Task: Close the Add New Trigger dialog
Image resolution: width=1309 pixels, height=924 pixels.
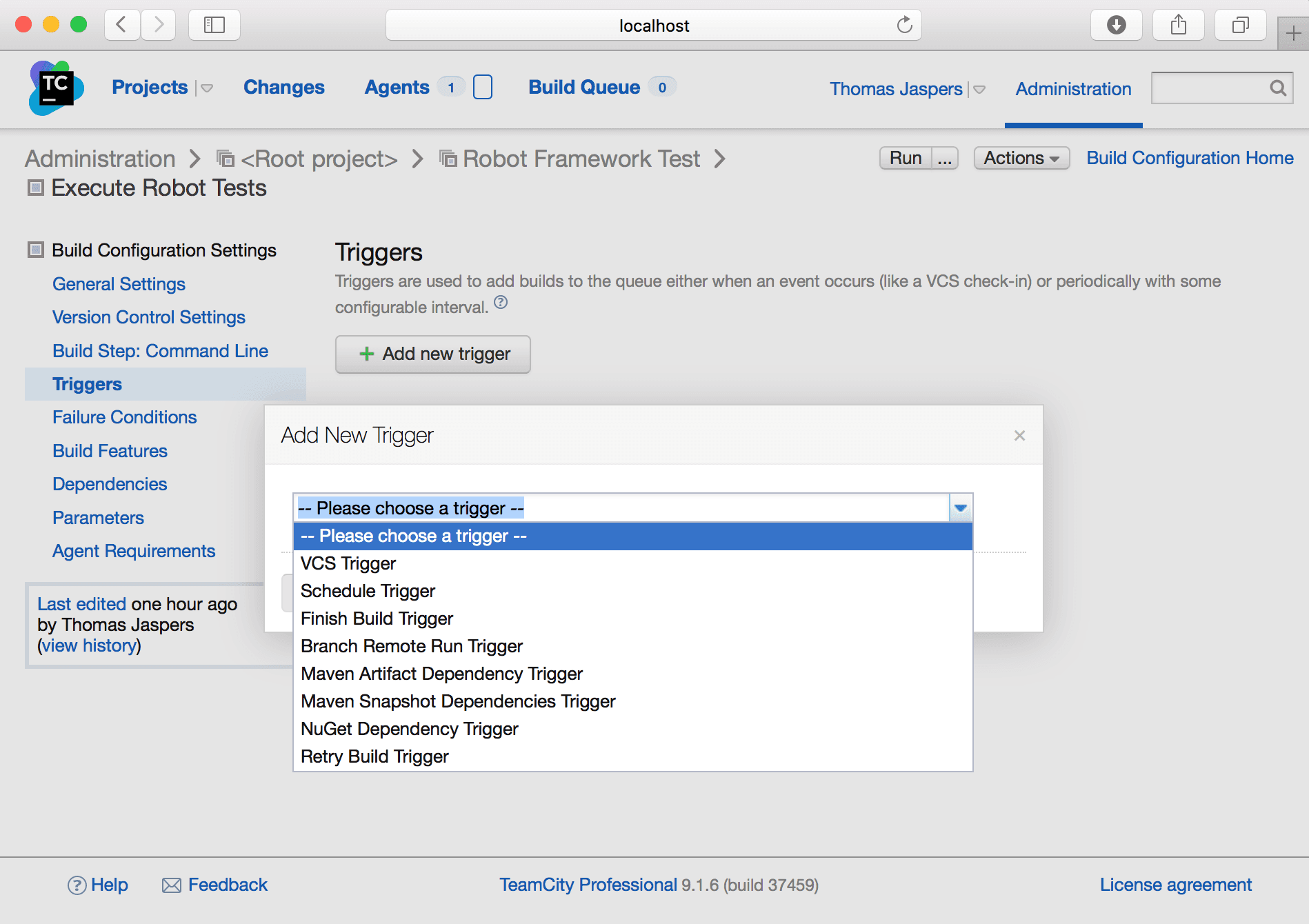Action: tap(1019, 436)
